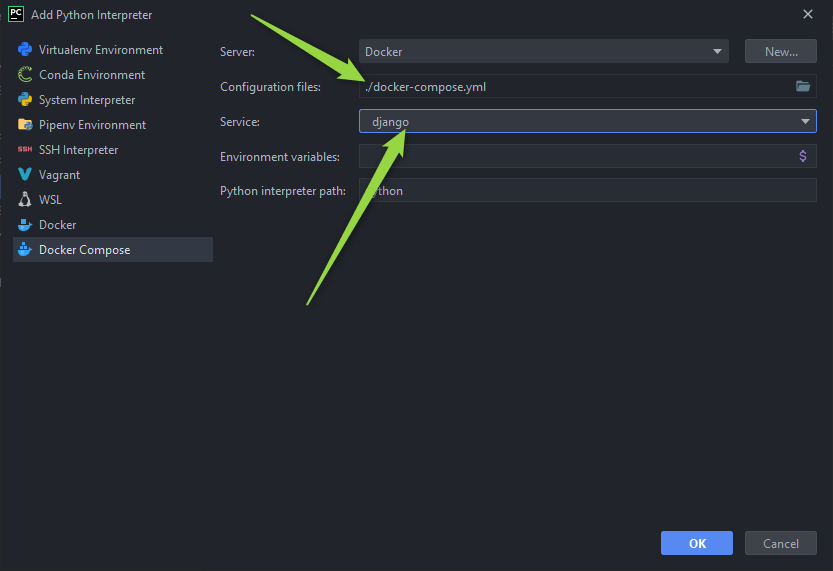Viewport: 833px width, 571px height.
Task: Open environment variables editor dollar icon
Action: [802, 156]
